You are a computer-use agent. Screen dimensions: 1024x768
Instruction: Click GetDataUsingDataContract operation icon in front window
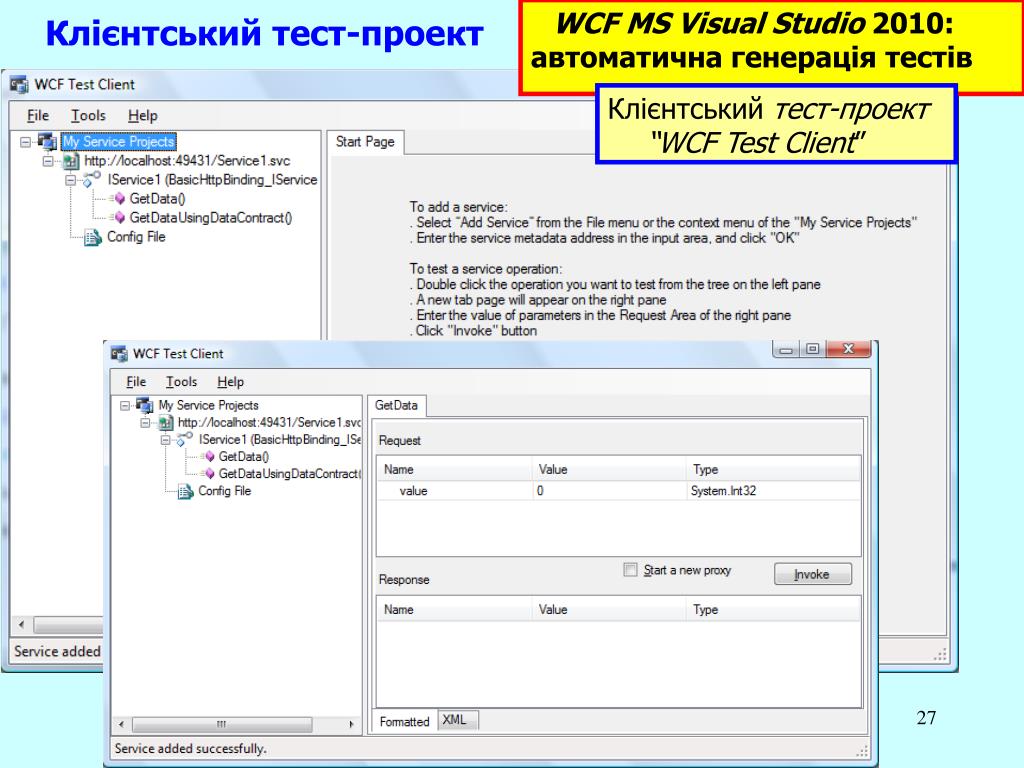point(210,473)
